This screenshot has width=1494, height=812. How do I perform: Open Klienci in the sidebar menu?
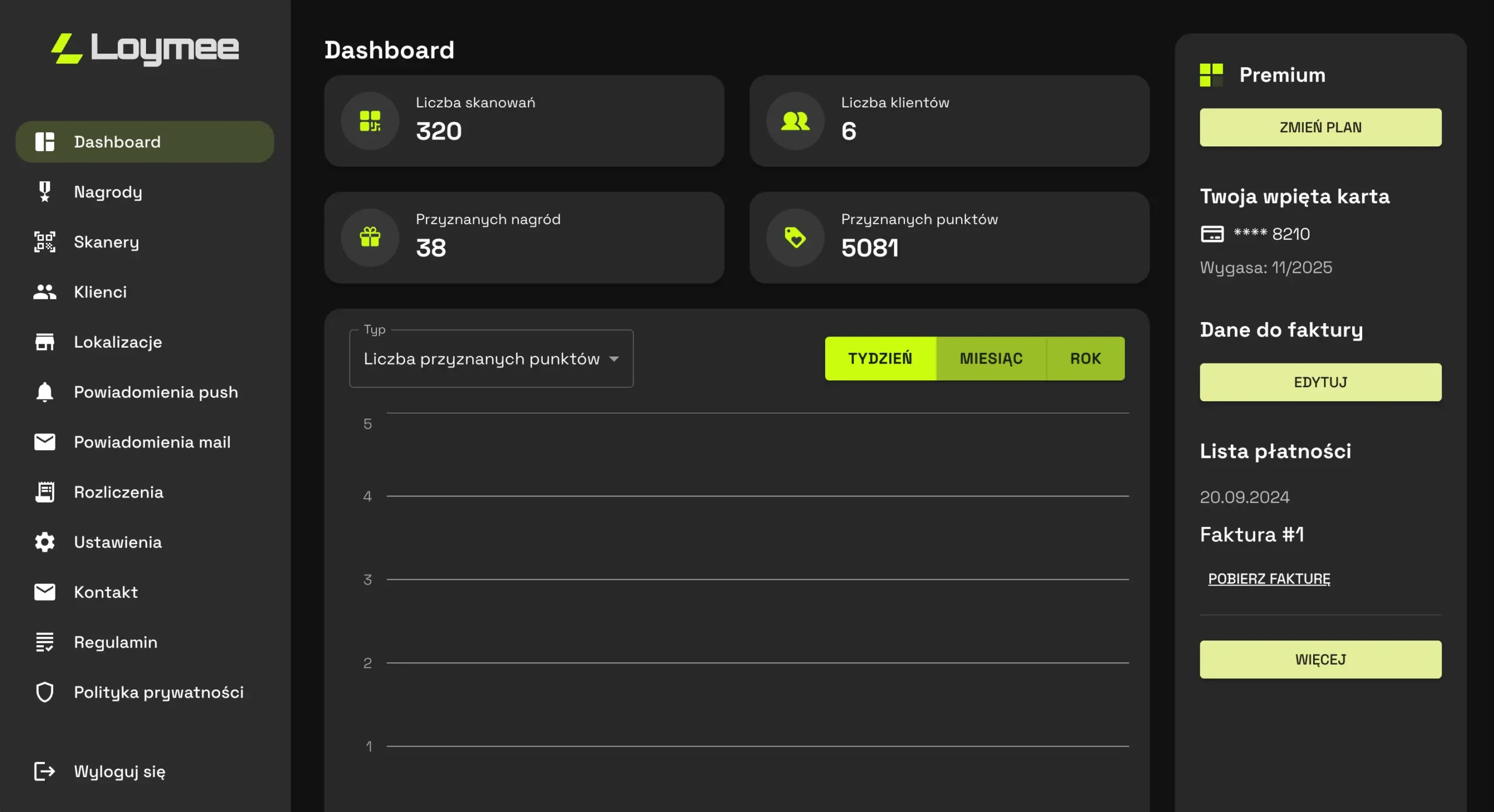[100, 292]
